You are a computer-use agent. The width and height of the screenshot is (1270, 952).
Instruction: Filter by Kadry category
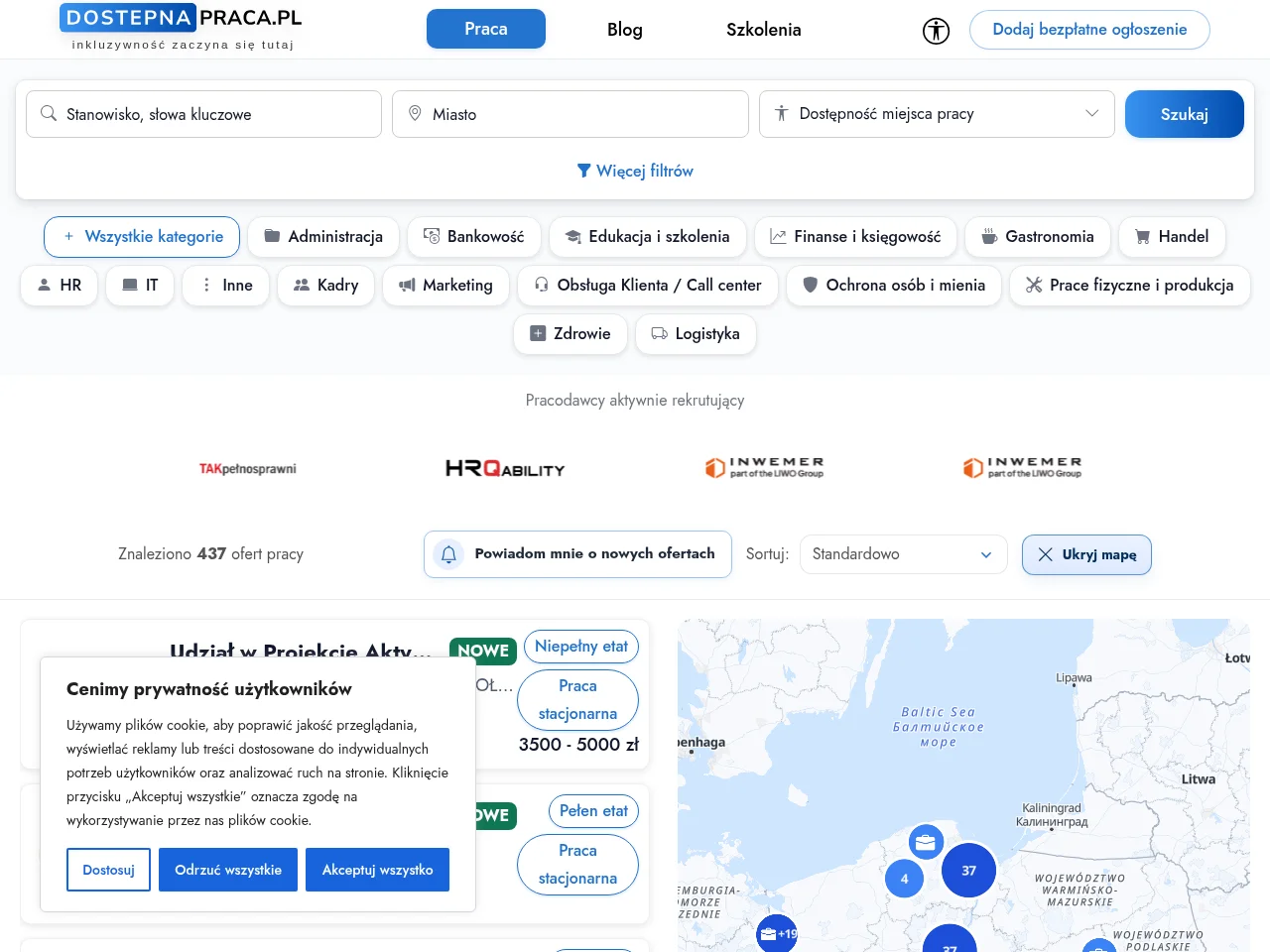point(326,285)
